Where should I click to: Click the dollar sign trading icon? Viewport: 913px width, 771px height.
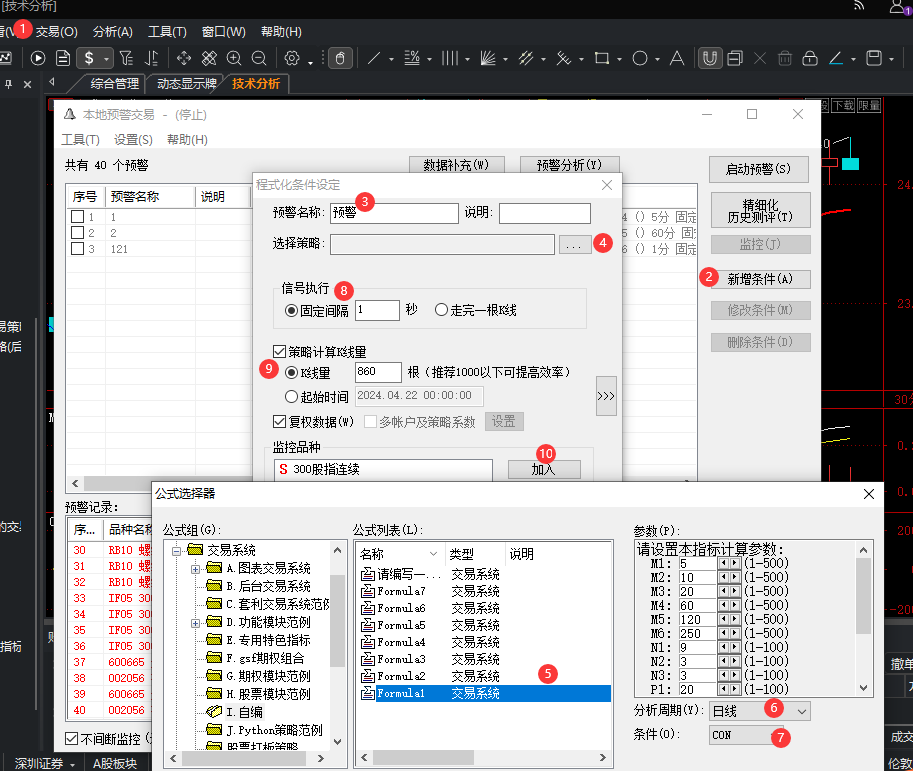89,58
